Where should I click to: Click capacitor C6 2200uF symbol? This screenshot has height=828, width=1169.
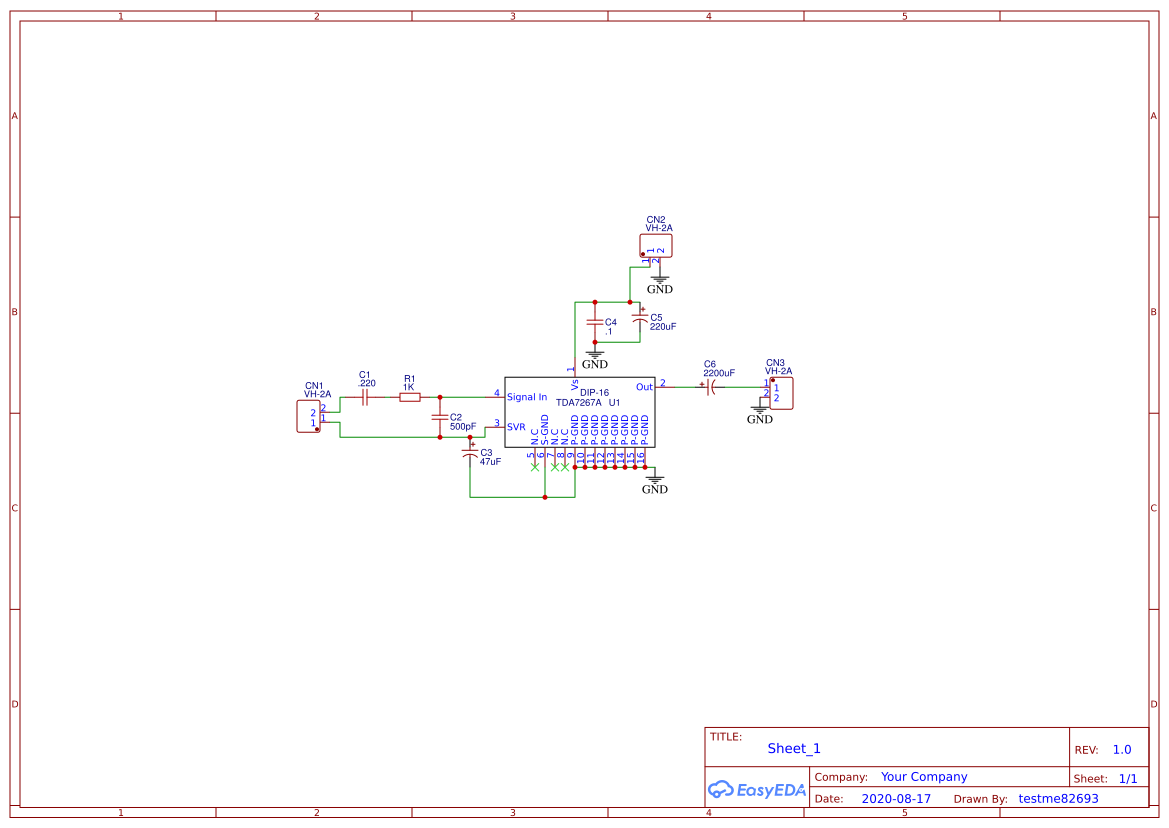(710, 388)
